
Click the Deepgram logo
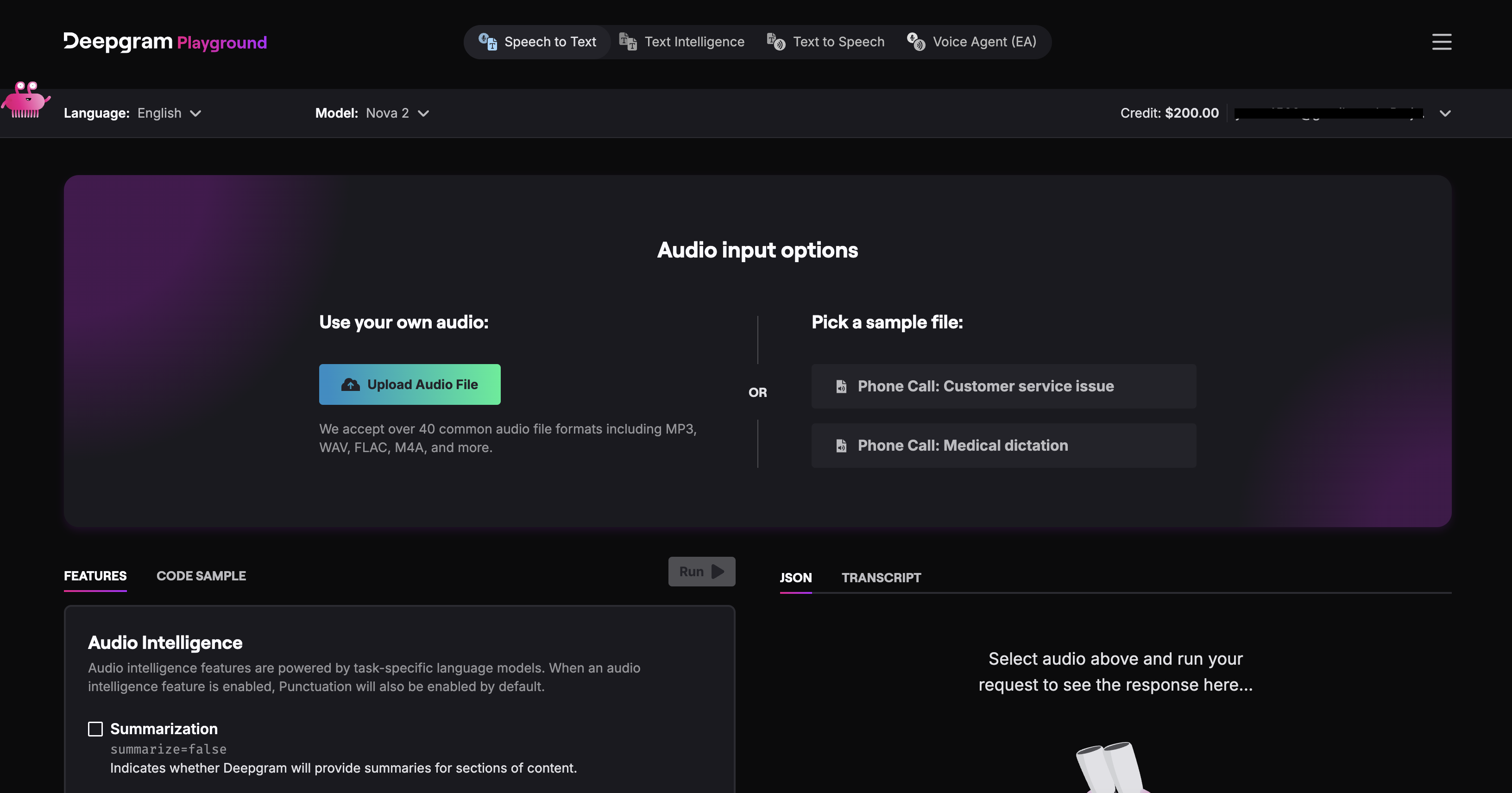118,42
